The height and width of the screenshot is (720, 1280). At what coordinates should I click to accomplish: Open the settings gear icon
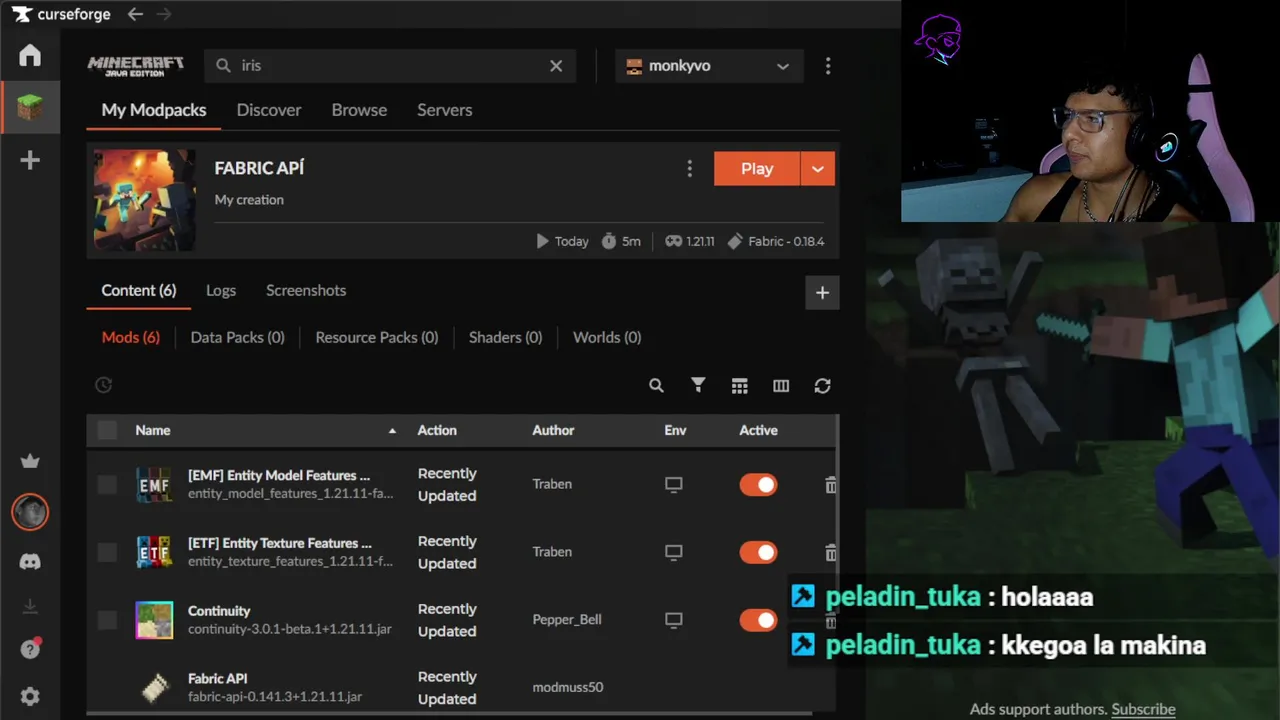tap(30, 696)
